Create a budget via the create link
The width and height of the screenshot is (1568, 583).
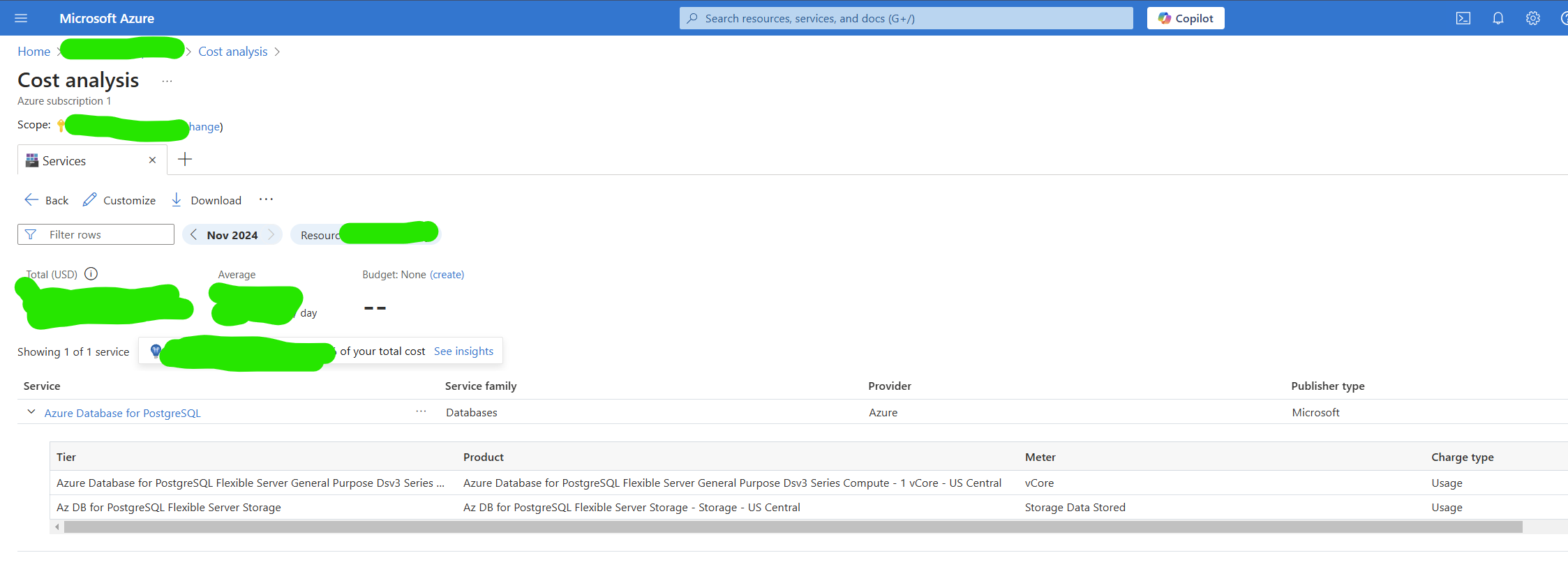click(447, 275)
